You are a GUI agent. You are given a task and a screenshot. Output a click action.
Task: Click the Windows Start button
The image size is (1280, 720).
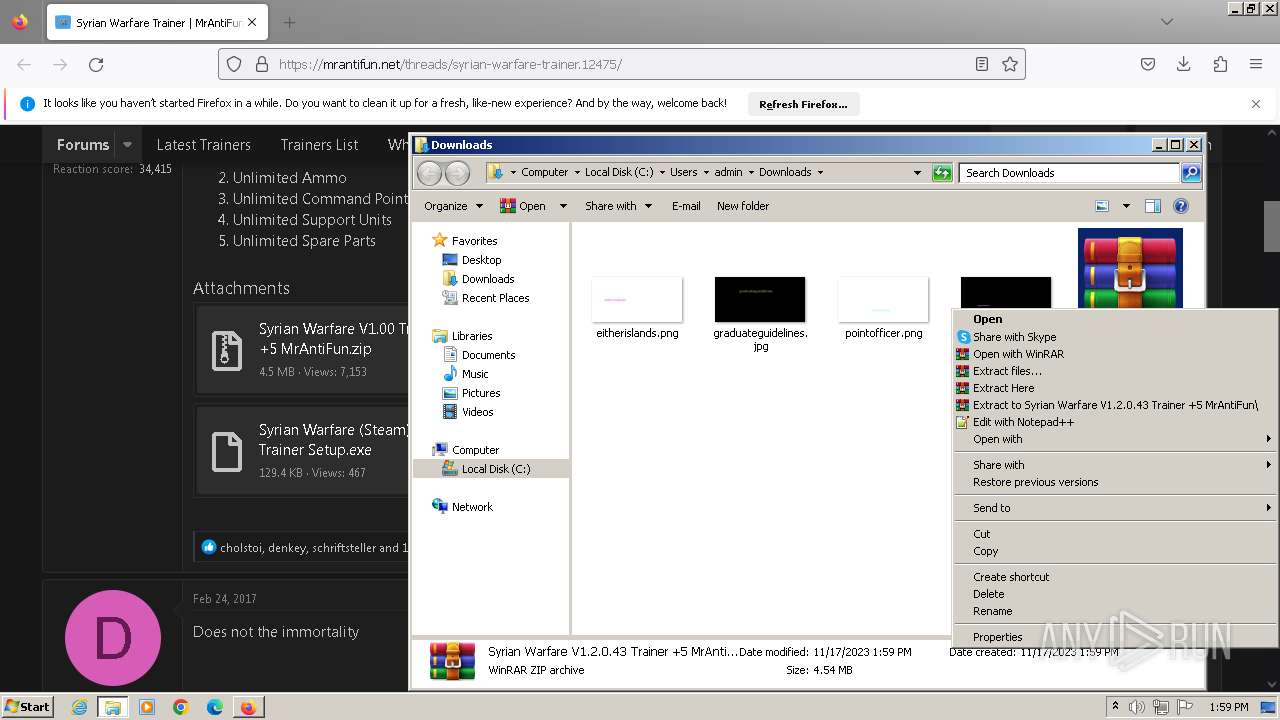28,707
